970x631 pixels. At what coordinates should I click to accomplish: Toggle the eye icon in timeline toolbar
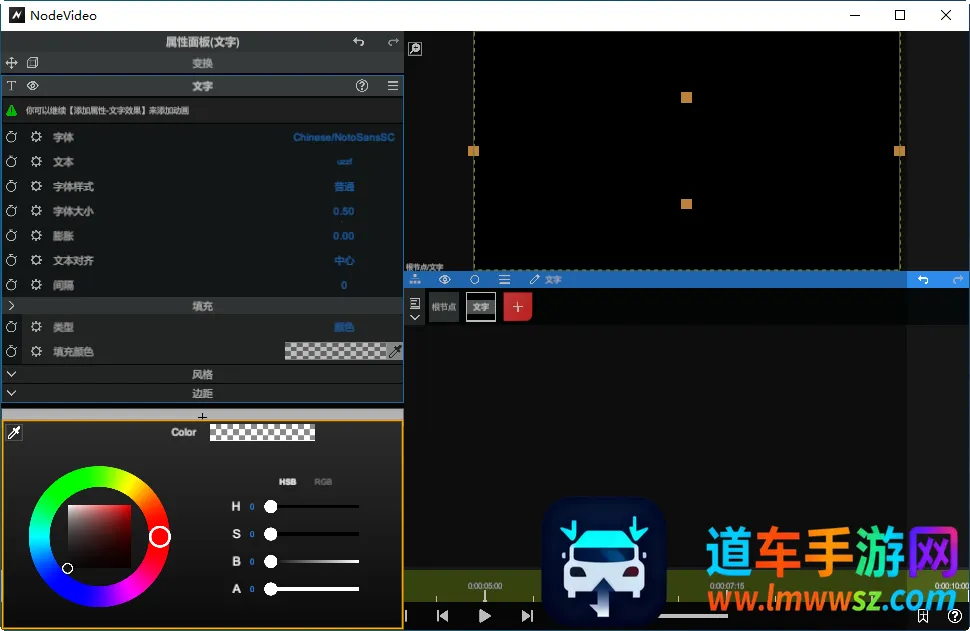(445, 280)
